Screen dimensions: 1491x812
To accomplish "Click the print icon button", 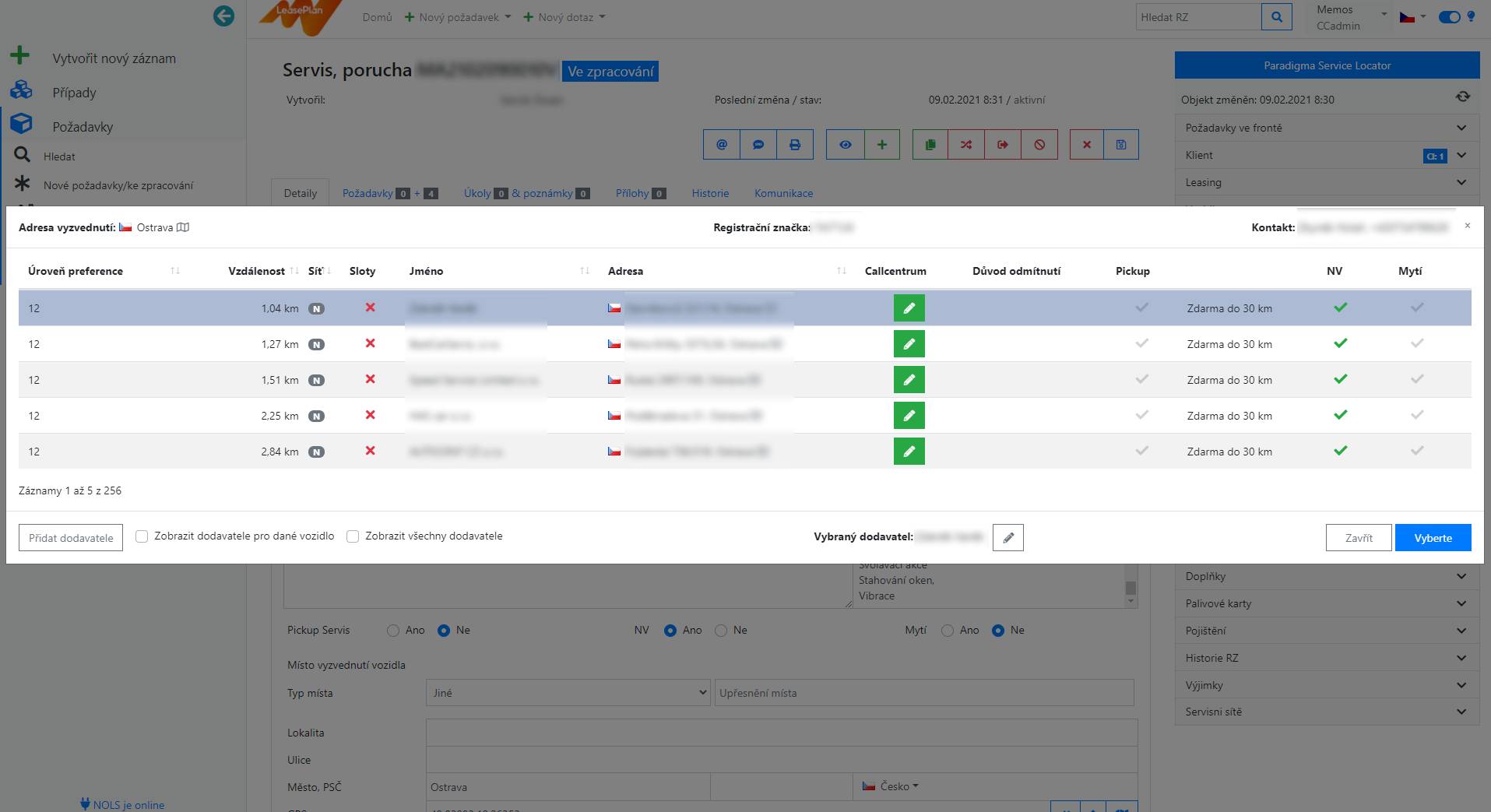I will click(795, 145).
